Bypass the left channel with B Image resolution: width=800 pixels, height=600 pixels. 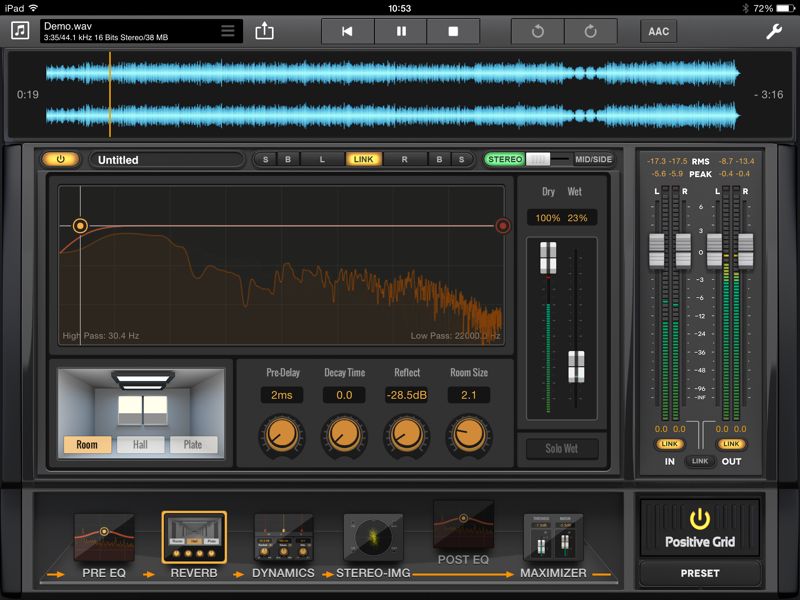click(x=288, y=159)
